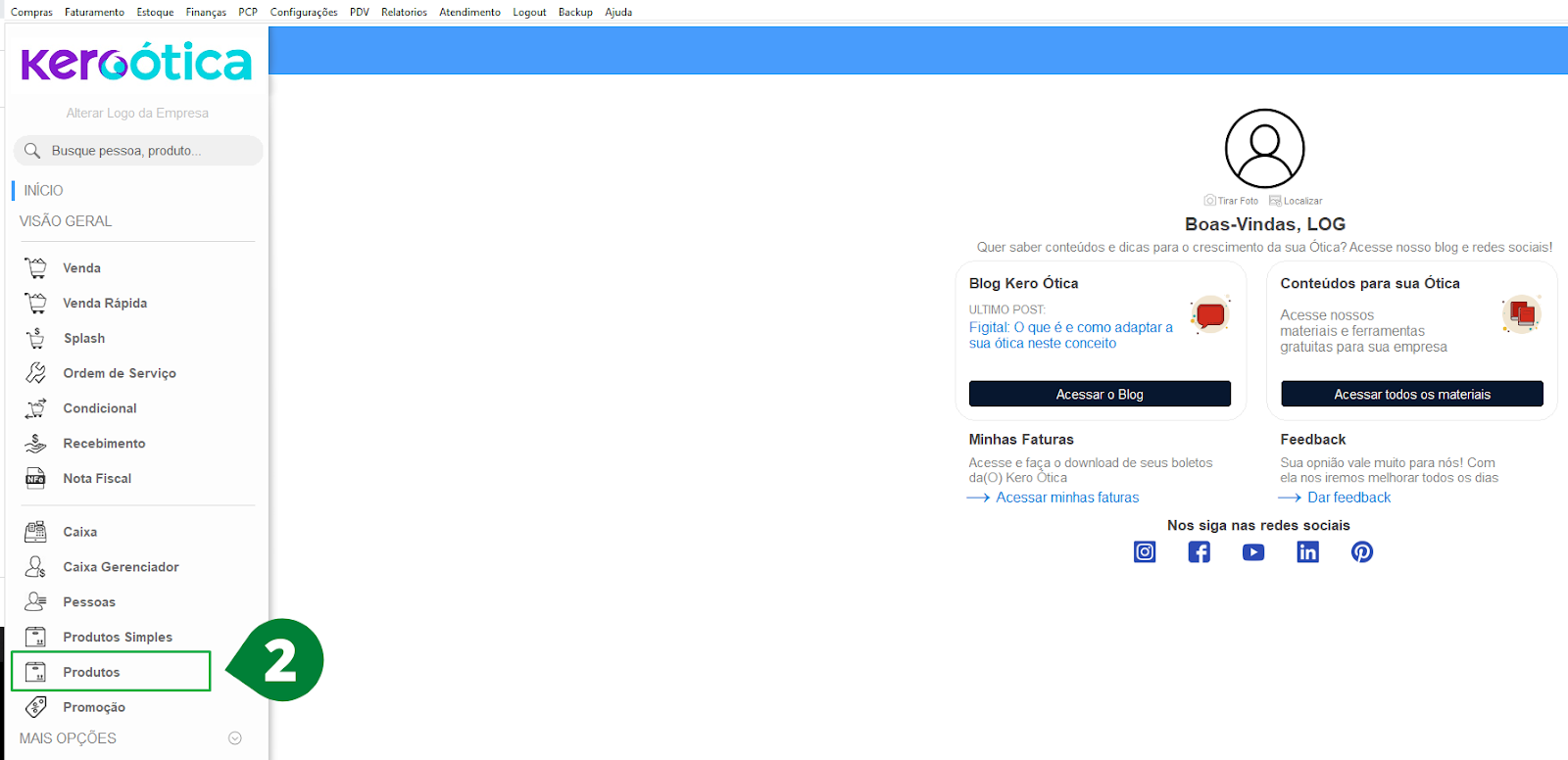Viewport: 1568px width, 760px height.
Task: Open the Faturamento menu
Action: [94, 12]
